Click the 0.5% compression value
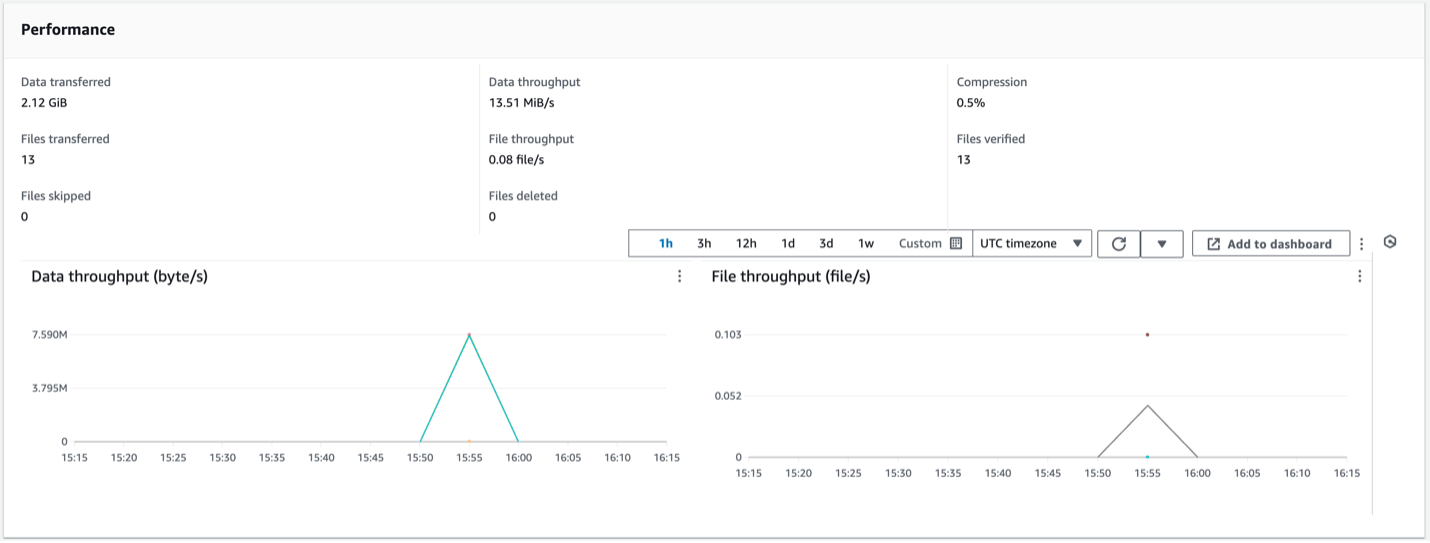Viewport: 1430px width, 543px height. coord(971,102)
